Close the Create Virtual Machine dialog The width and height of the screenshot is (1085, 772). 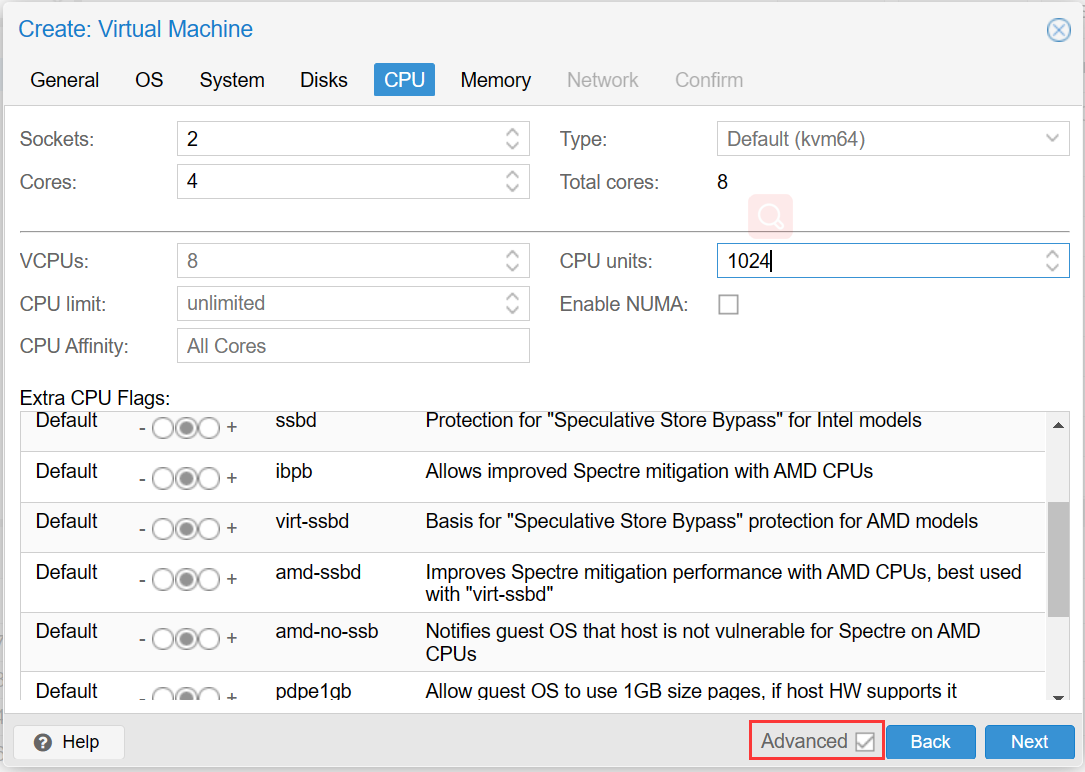tap(1058, 30)
